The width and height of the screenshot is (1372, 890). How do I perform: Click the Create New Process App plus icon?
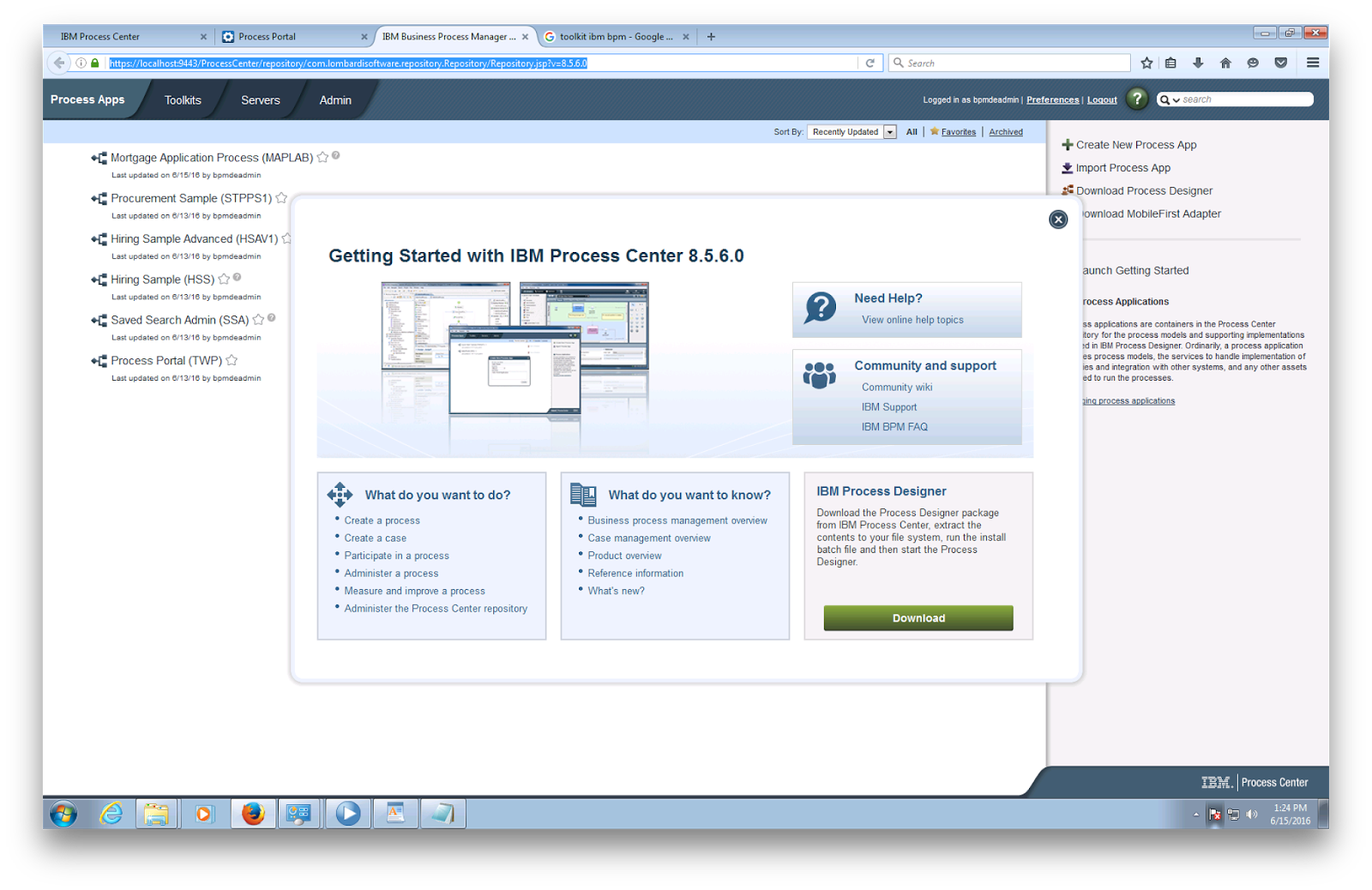pos(1068,144)
